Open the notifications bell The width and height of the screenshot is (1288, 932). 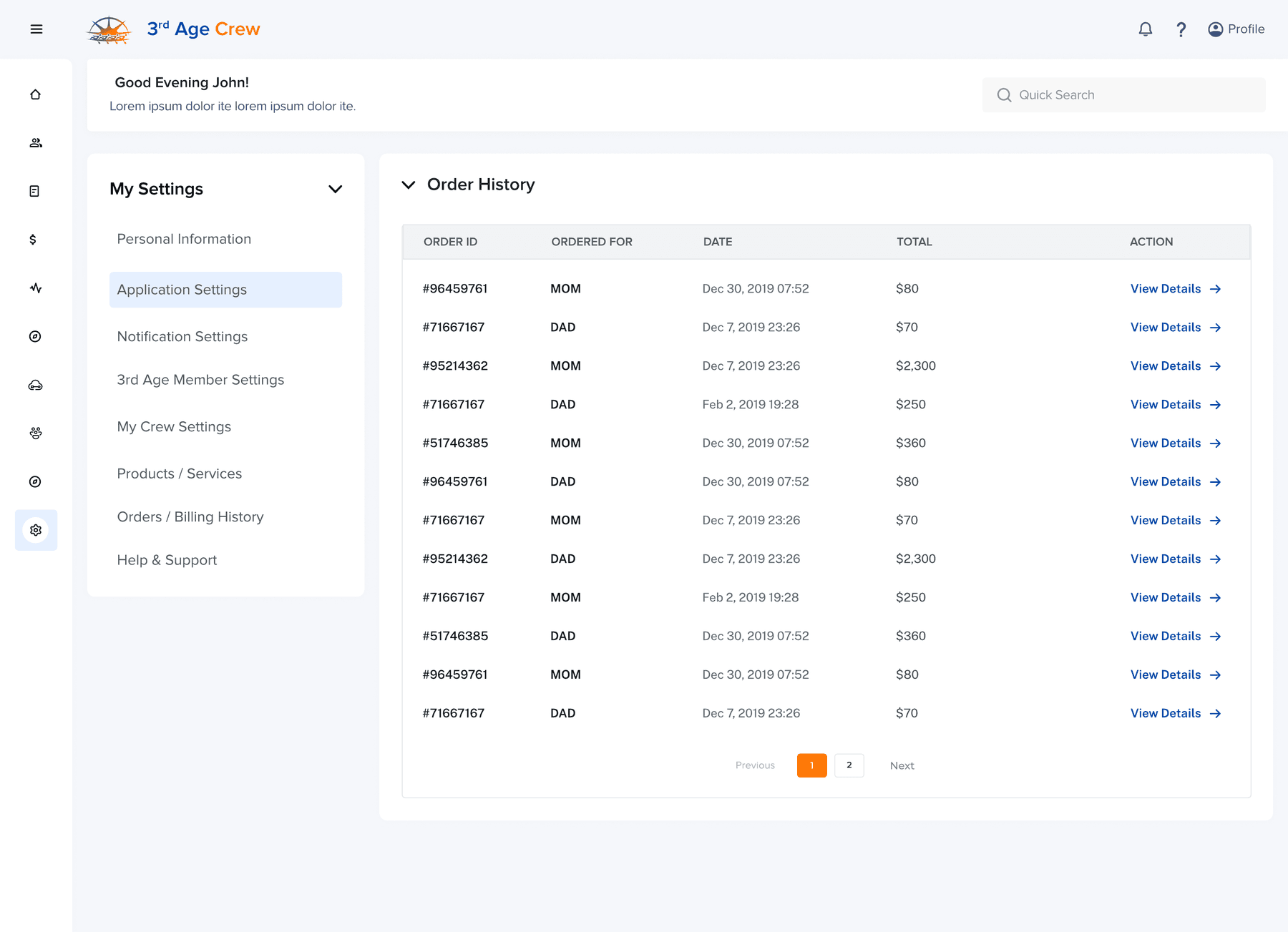point(1146,29)
